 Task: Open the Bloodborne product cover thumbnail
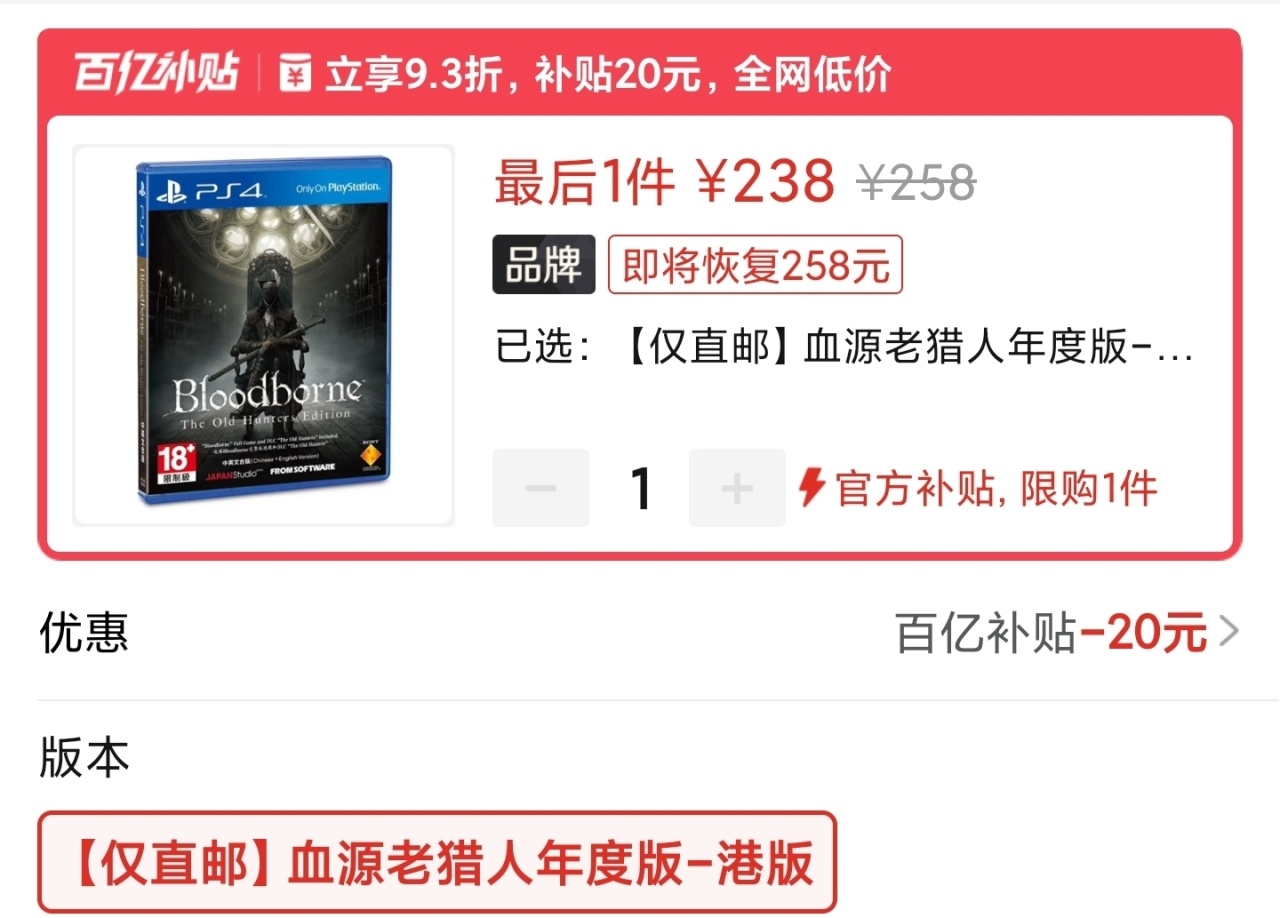(x=264, y=335)
